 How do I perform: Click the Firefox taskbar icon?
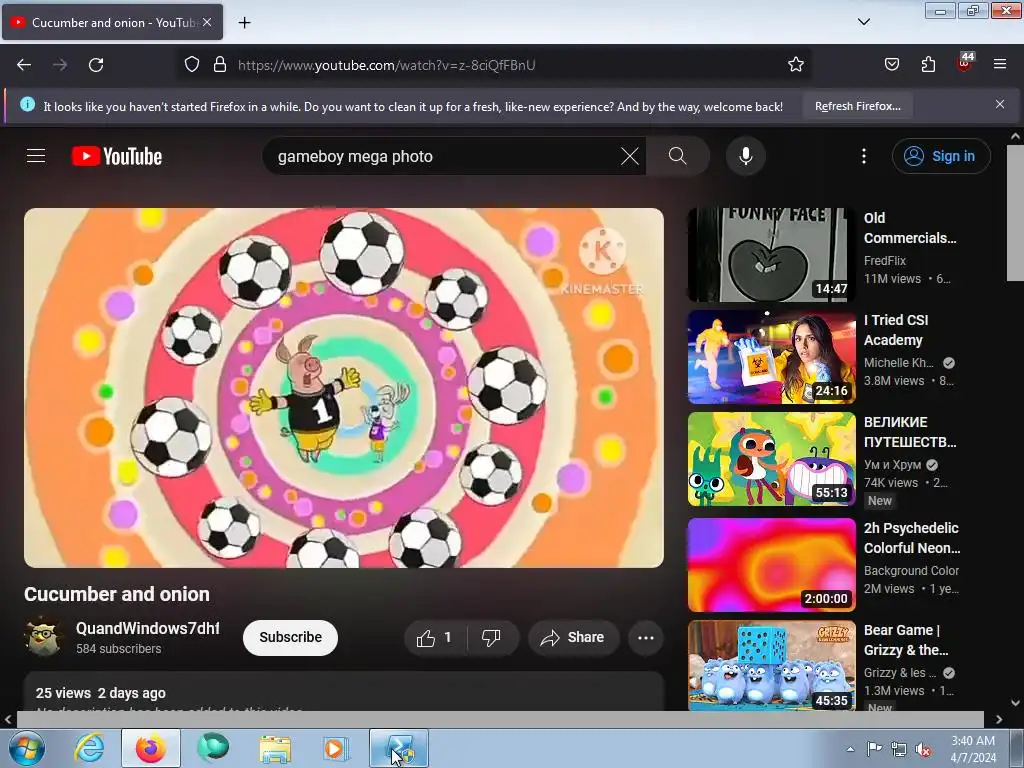[151, 748]
